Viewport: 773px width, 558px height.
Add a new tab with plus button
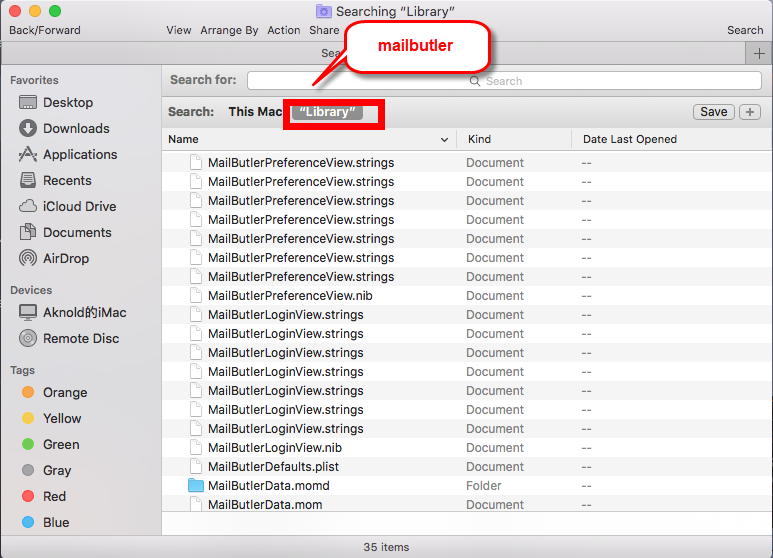pyautogui.click(x=759, y=54)
